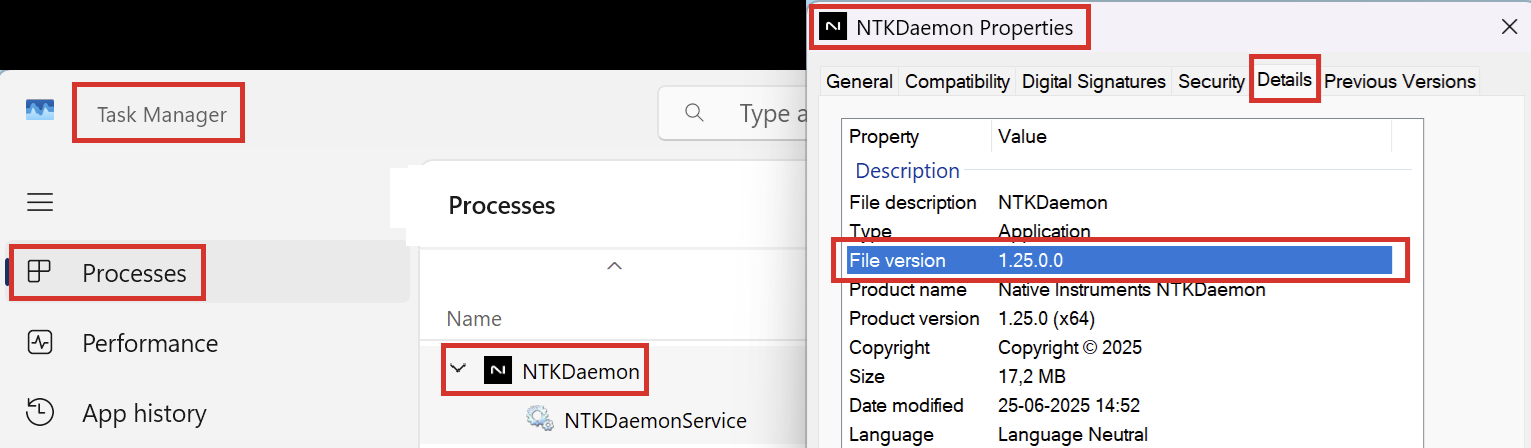1531x448 pixels.
Task: Click the value 1.25.0 (x64)
Action: (1047, 318)
